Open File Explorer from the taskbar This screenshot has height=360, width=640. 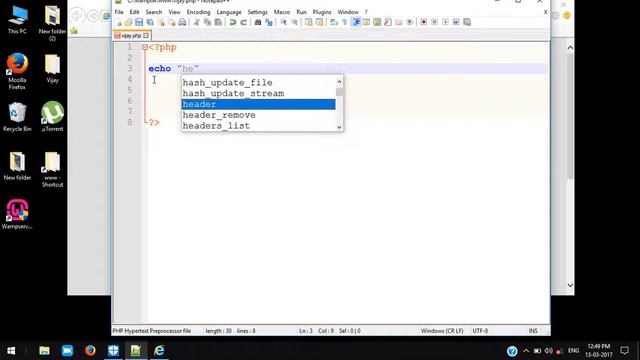(44, 351)
